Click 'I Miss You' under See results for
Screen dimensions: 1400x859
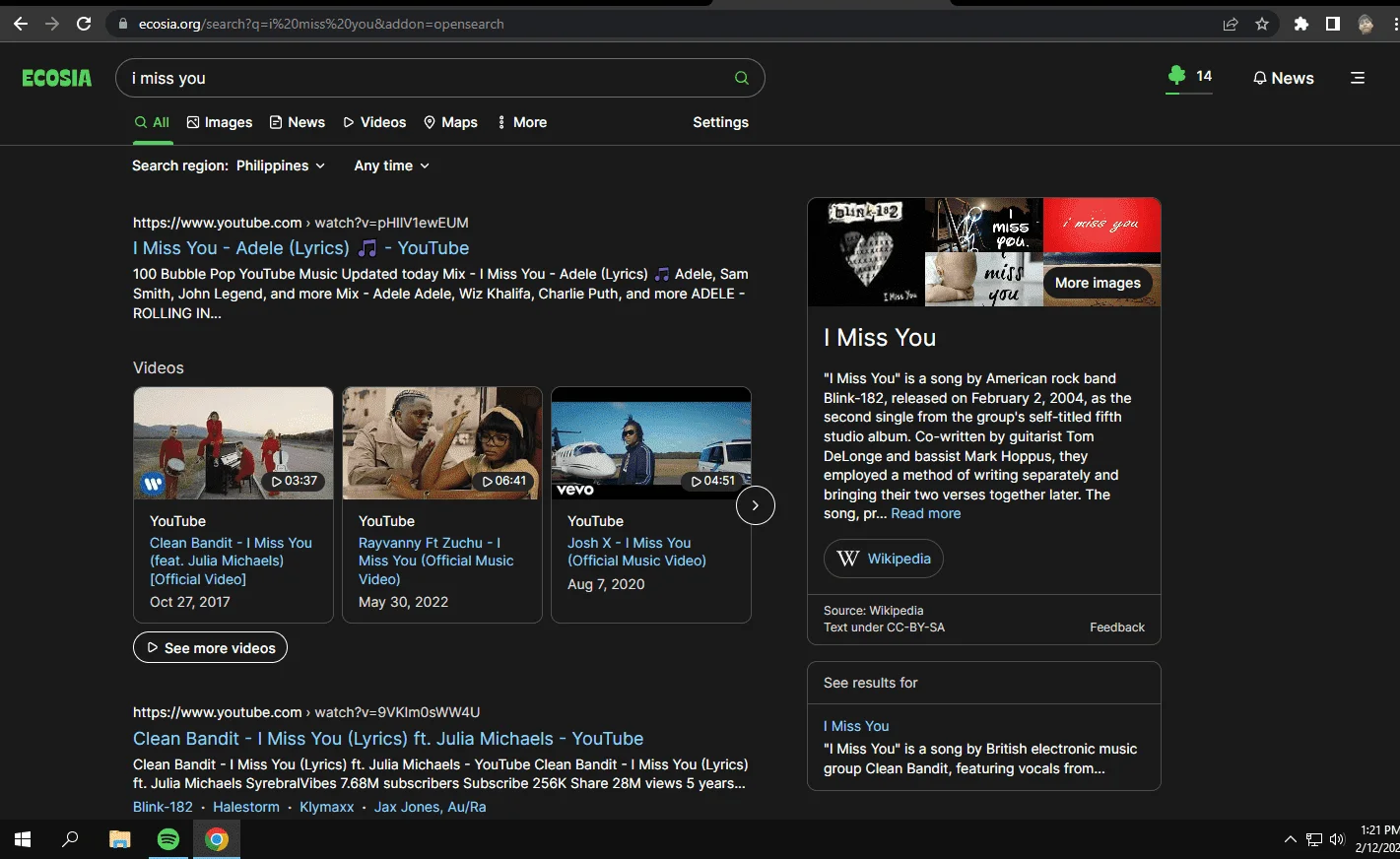click(856, 726)
